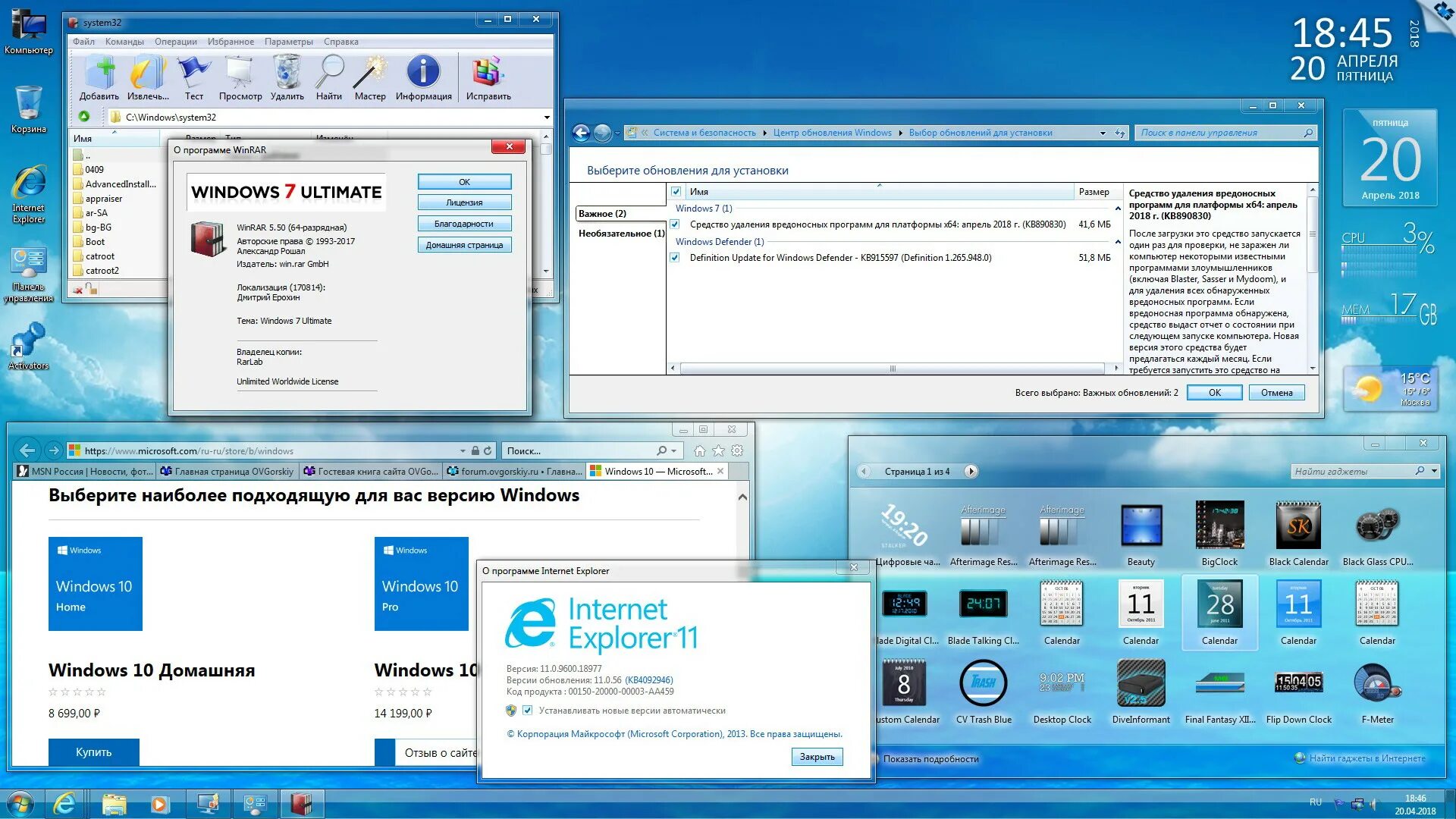Open the KB4092946 link in IE dialog
The height and width of the screenshot is (819, 1456).
click(x=648, y=680)
